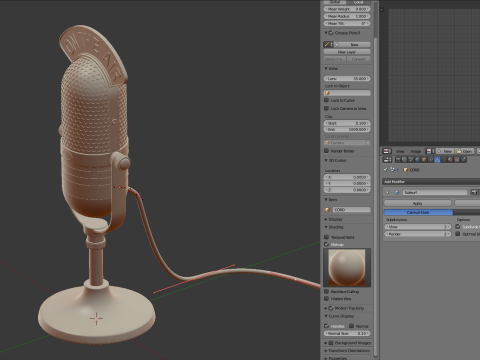Viewport: 480px width, 360px height.
Task: Enable Lock Camera to View checkbox
Action: click(x=327, y=108)
